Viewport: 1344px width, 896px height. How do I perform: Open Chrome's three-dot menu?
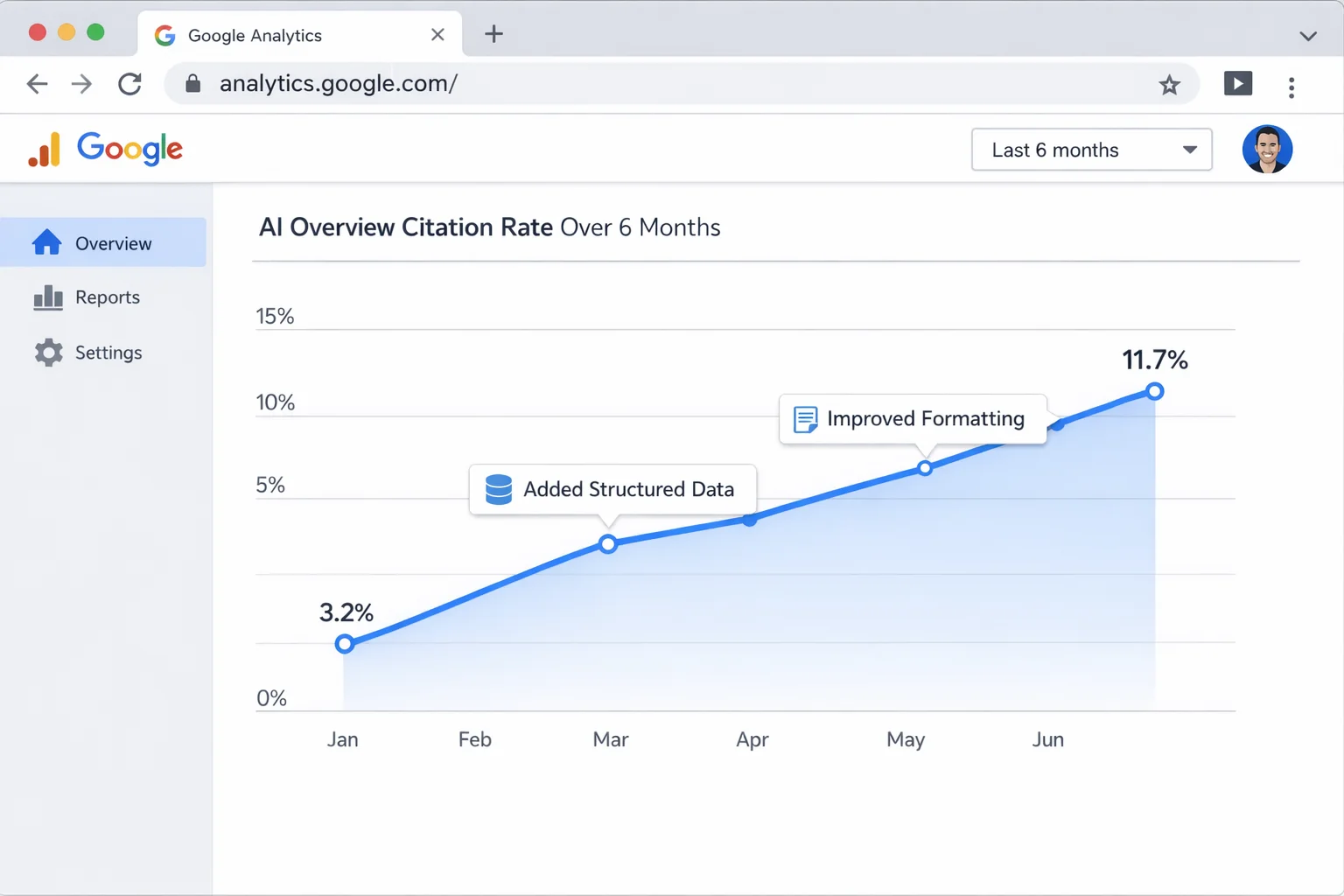[x=1291, y=87]
